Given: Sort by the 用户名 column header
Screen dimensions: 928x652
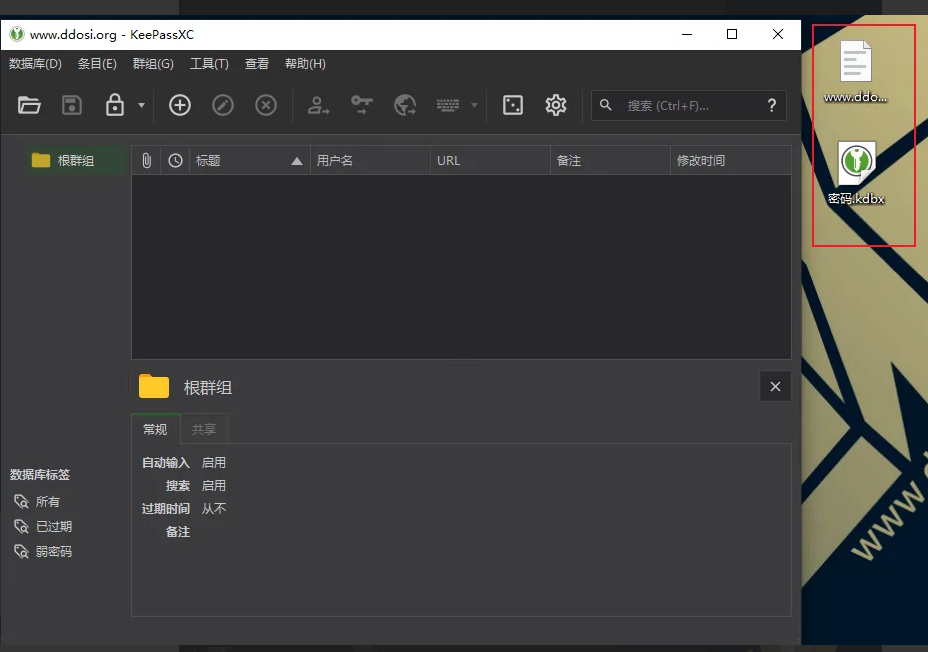Looking at the screenshot, I should pyautogui.click(x=370, y=160).
